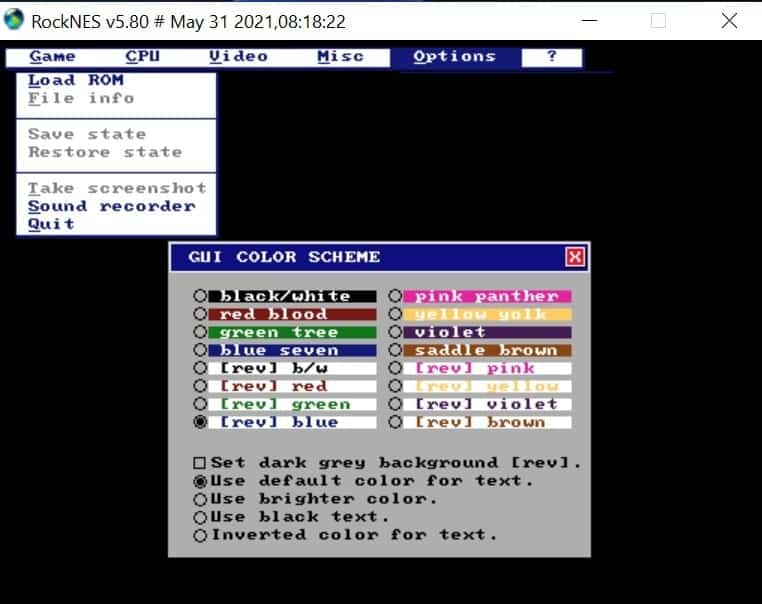762x604 pixels.
Task: Close the GUI Color Scheme dialog
Action: coord(575,257)
